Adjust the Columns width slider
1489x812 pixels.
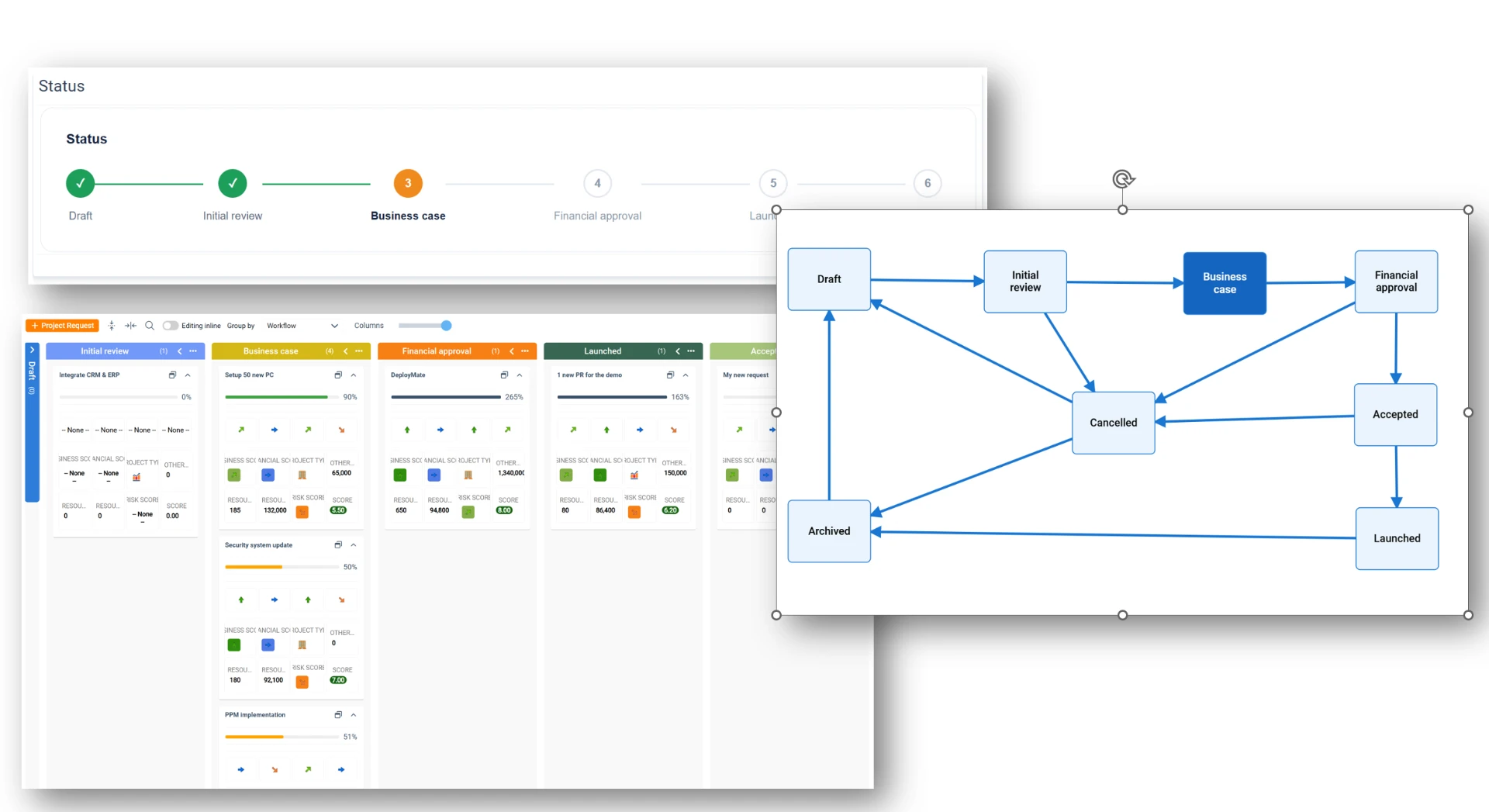425,326
